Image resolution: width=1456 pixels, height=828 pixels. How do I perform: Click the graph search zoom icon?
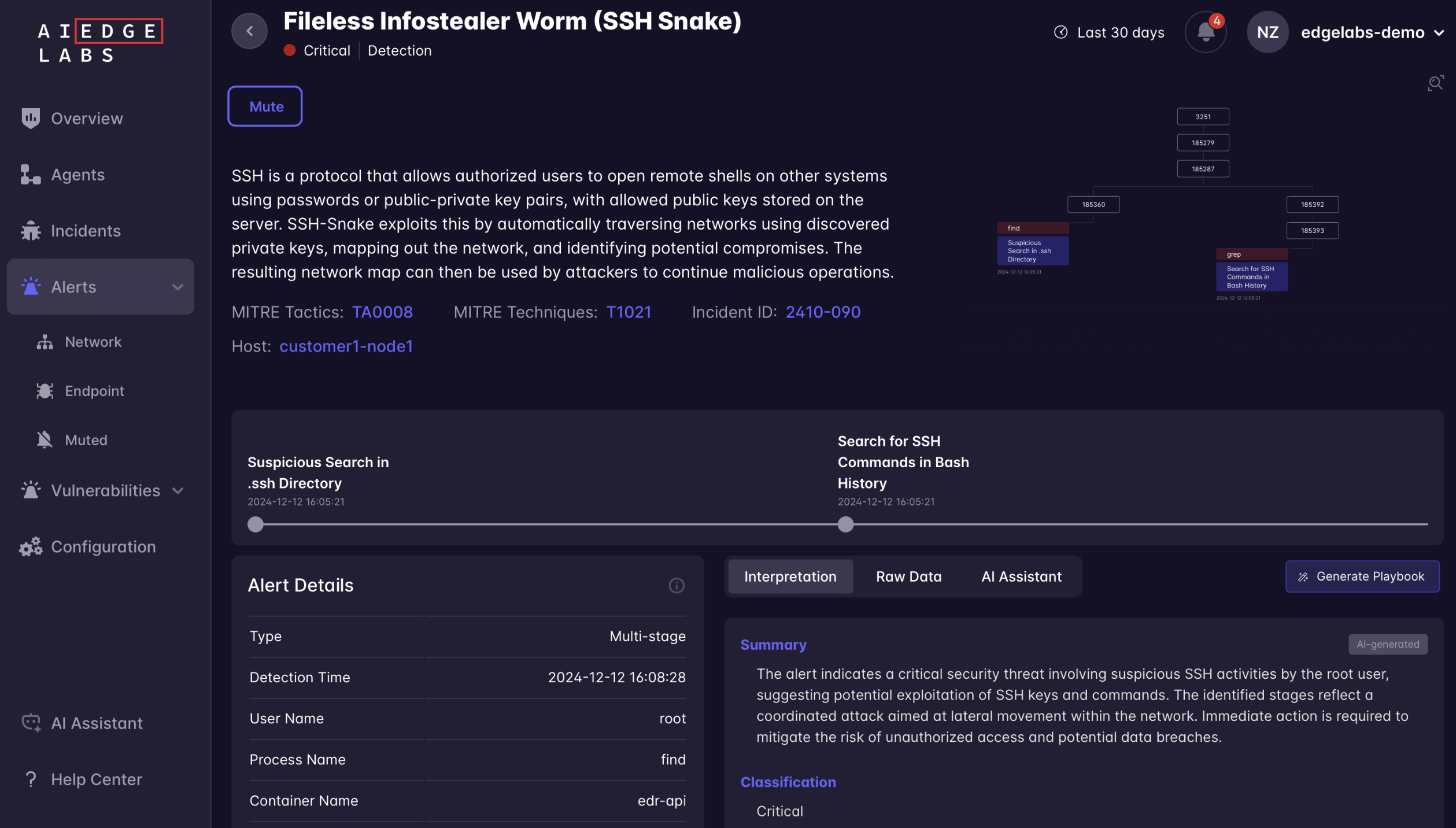1435,83
